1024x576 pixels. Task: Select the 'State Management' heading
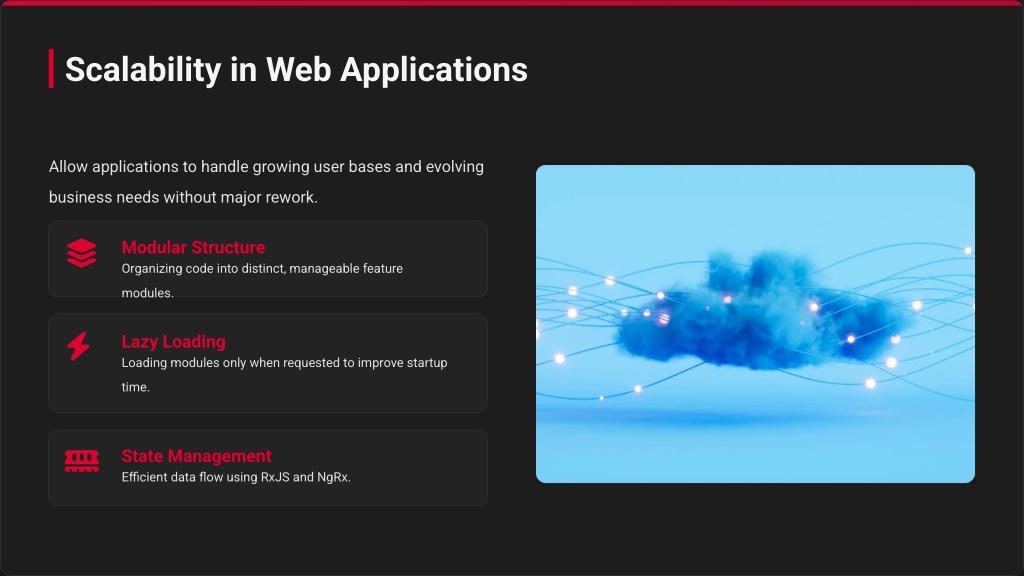coord(196,456)
